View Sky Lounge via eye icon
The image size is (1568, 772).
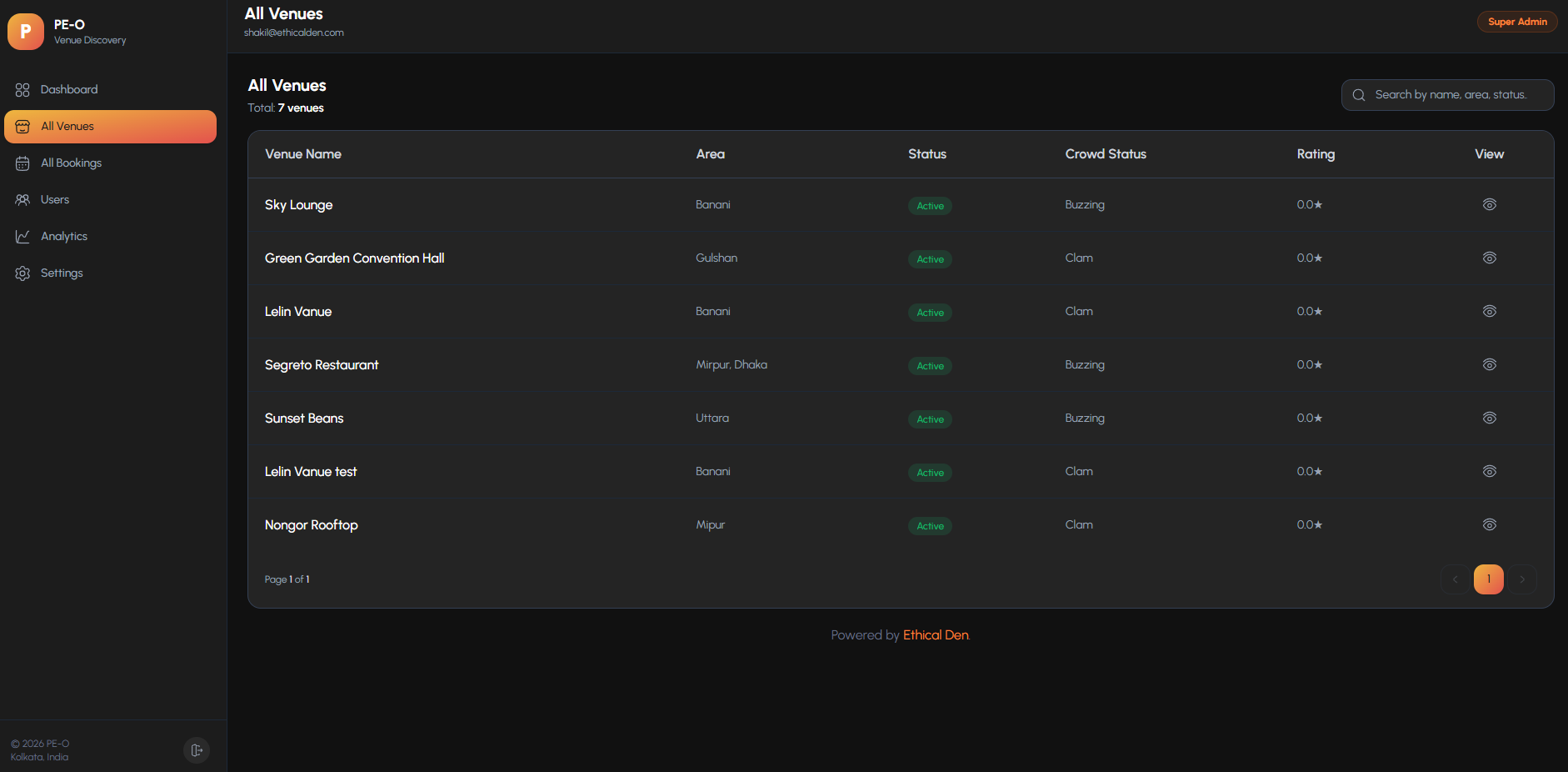point(1490,204)
